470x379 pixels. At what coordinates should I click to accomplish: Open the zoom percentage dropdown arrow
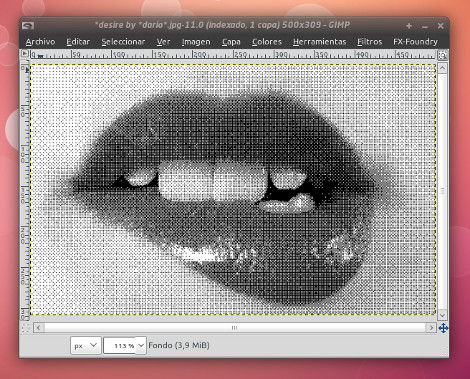(141, 345)
